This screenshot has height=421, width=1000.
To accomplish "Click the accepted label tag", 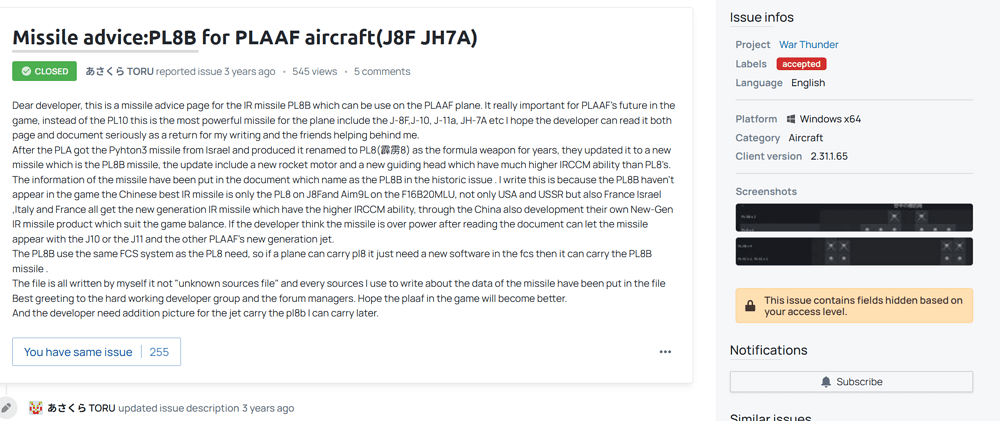I will point(802,64).
